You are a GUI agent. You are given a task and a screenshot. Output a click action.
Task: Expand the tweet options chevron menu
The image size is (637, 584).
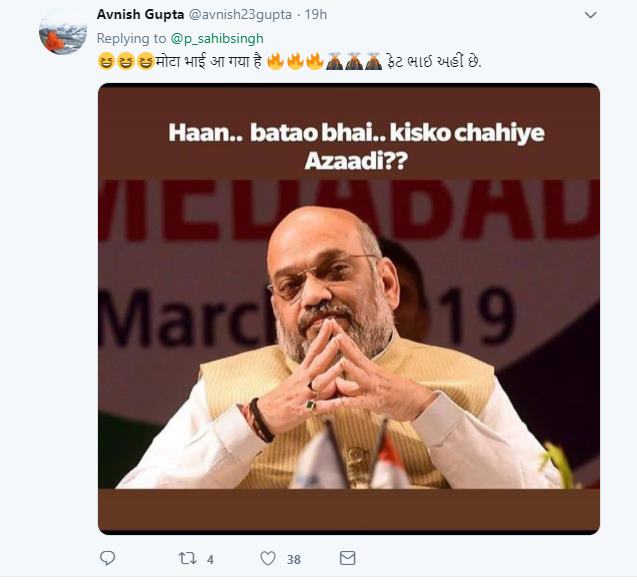click(x=590, y=15)
